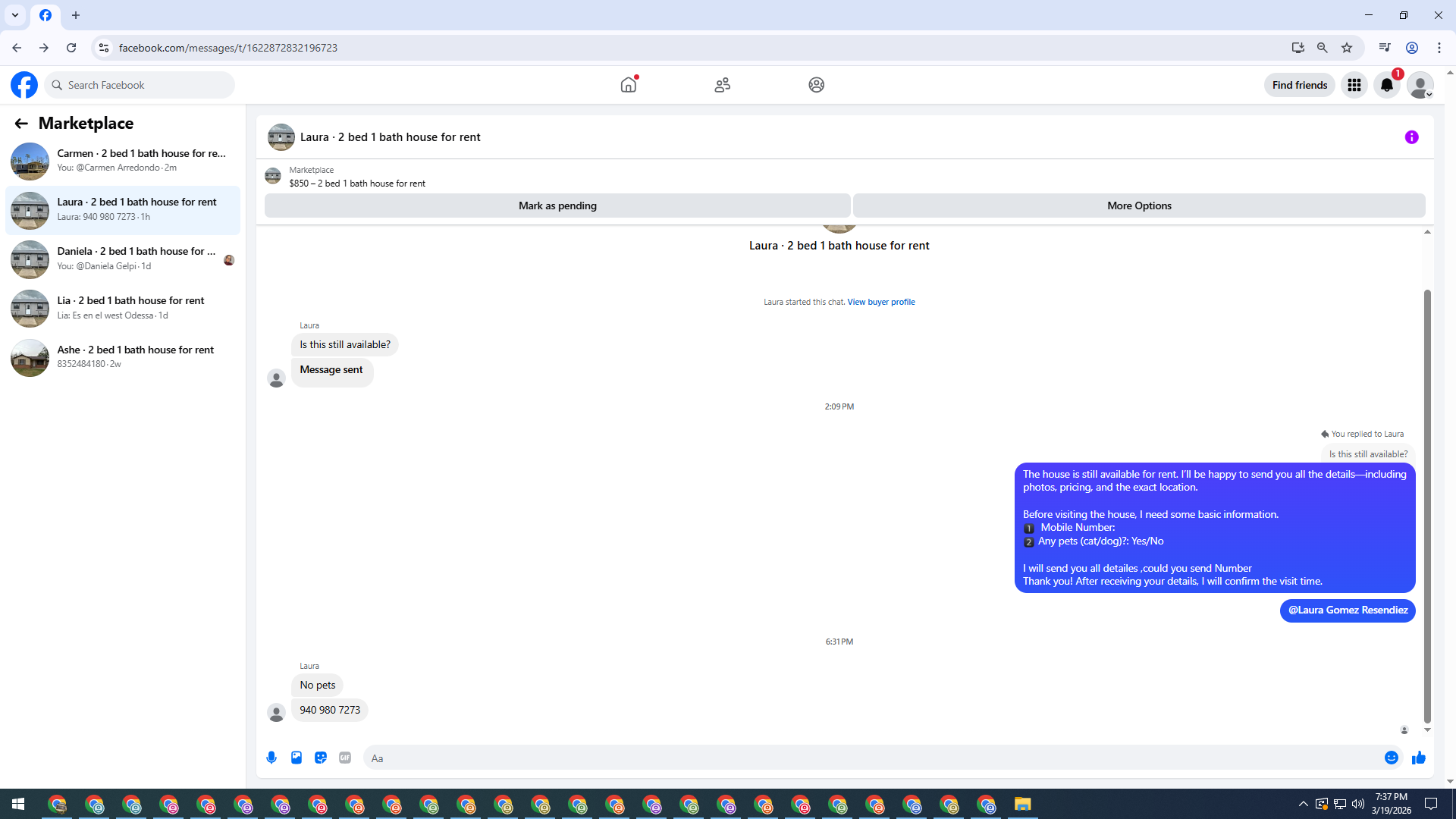Send a thumbs up like

1419,758
